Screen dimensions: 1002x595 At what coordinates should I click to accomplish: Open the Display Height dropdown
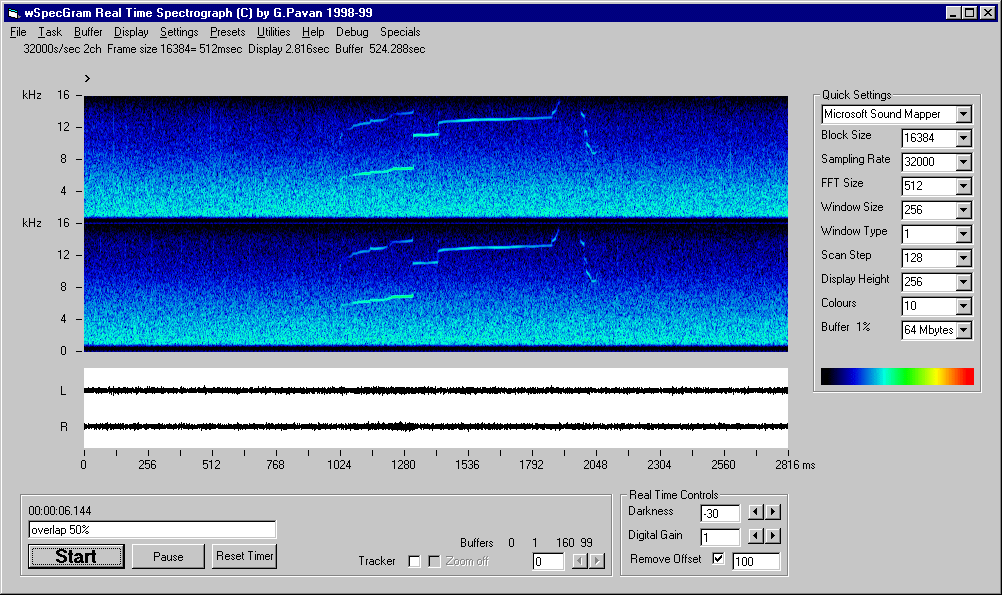pos(964,282)
